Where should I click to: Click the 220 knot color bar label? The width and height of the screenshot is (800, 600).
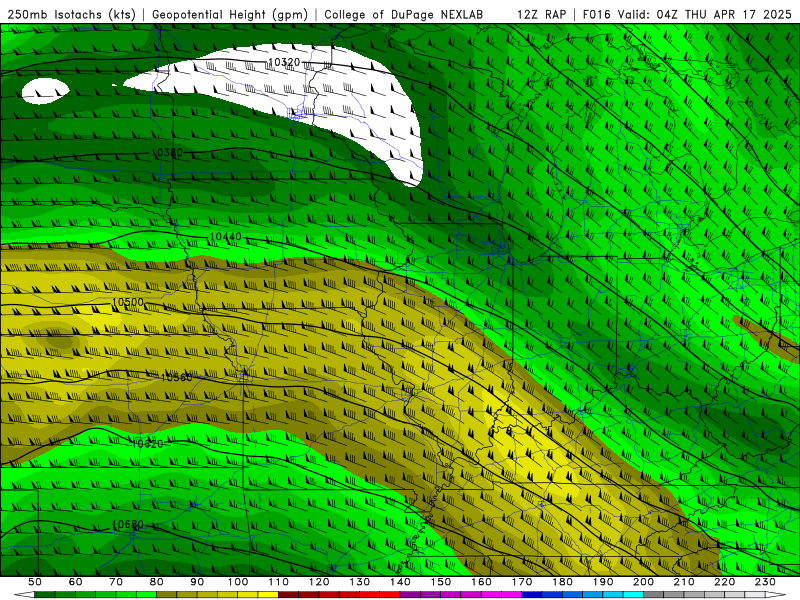point(724,582)
